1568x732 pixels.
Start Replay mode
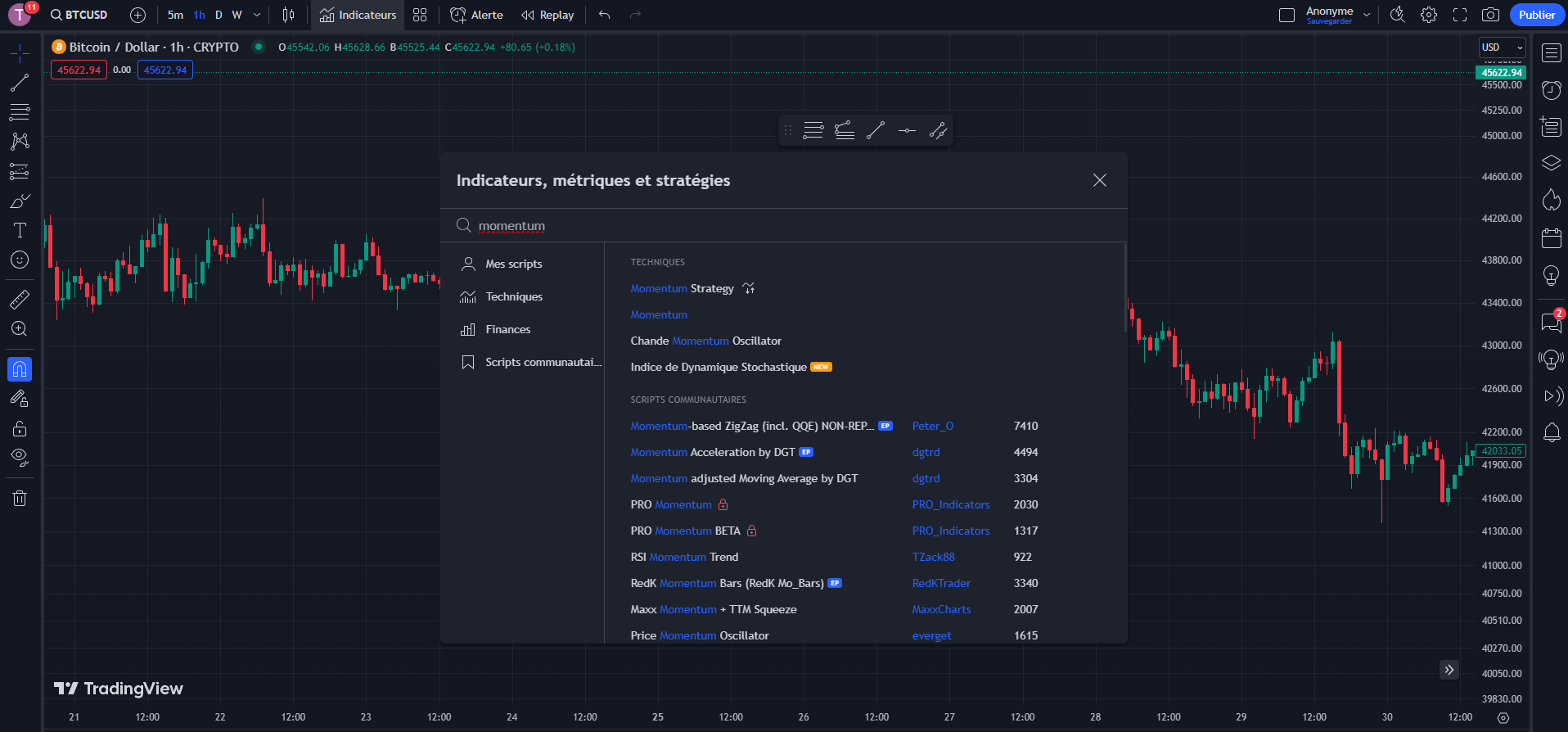tap(547, 15)
